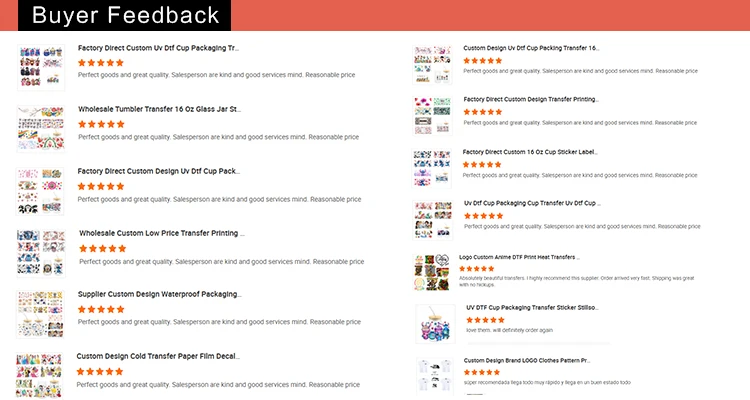Open "Factory Direct Custom Design Transfer Printing" link
The height and width of the screenshot is (400, 750).
pyautogui.click(x=531, y=100)
